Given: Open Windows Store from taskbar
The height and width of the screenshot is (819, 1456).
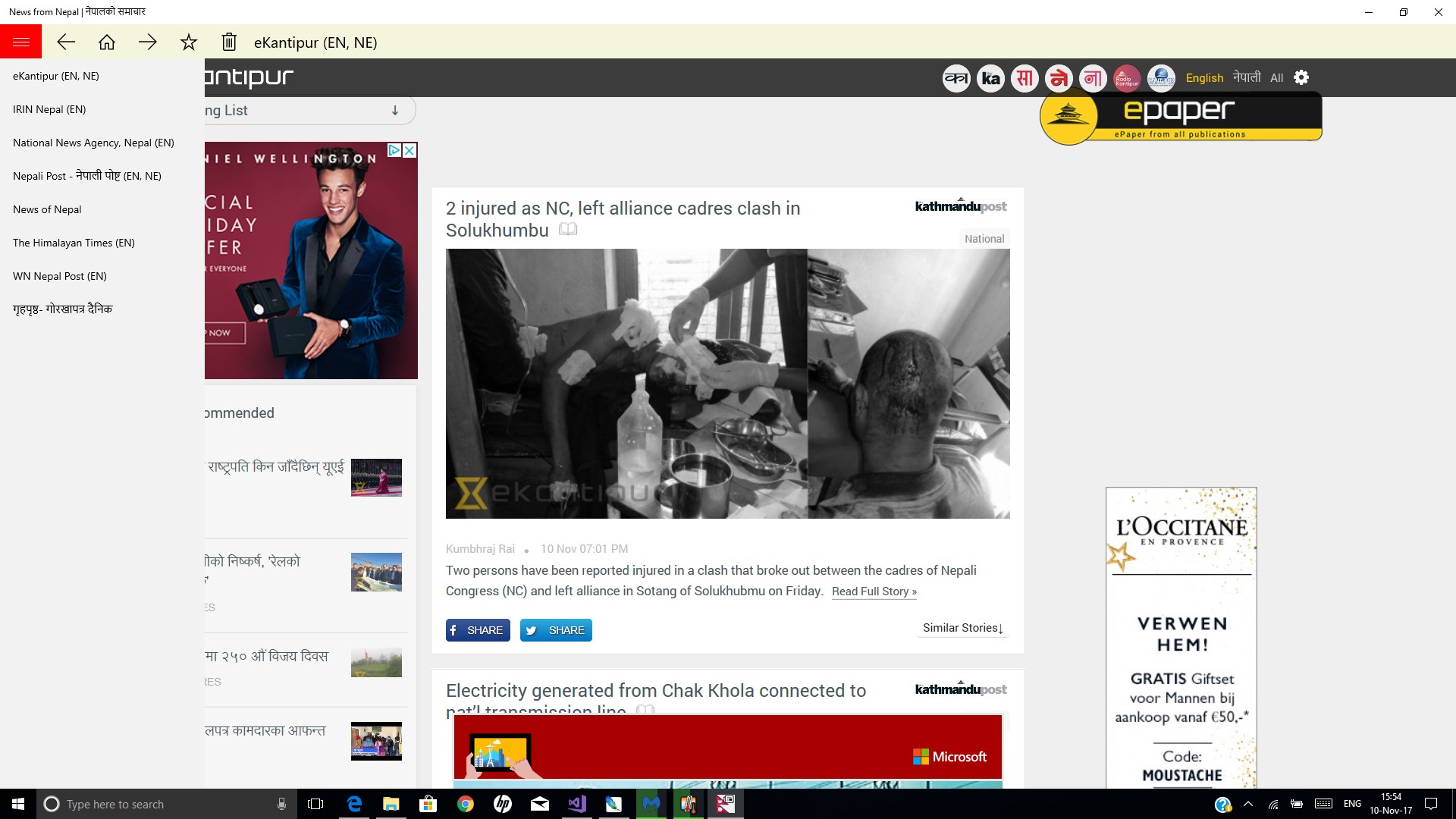Looking at the screenshot, I should coord(428,804).
